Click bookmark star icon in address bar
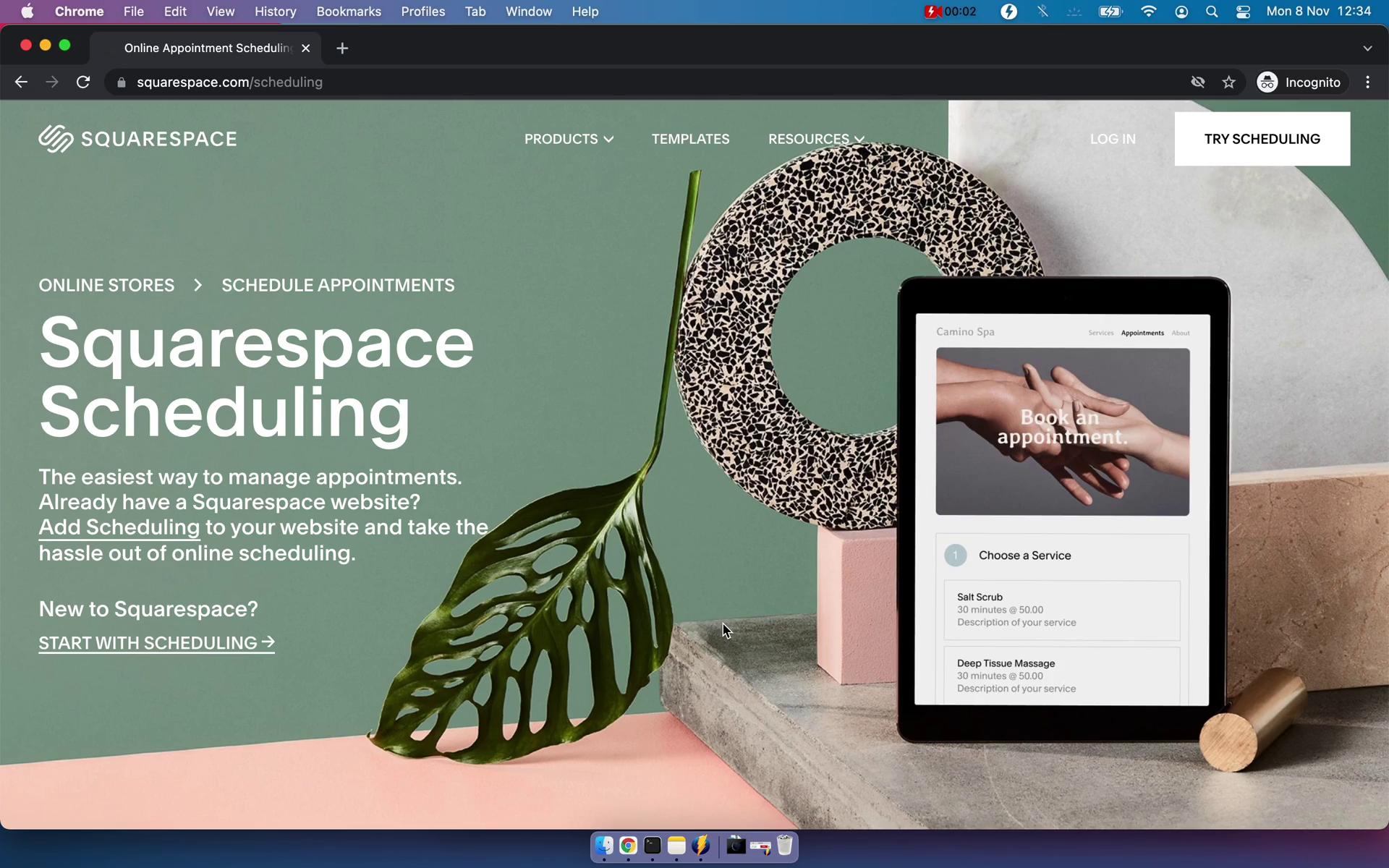This screenshot has width=1389, height=868. 1228,82
